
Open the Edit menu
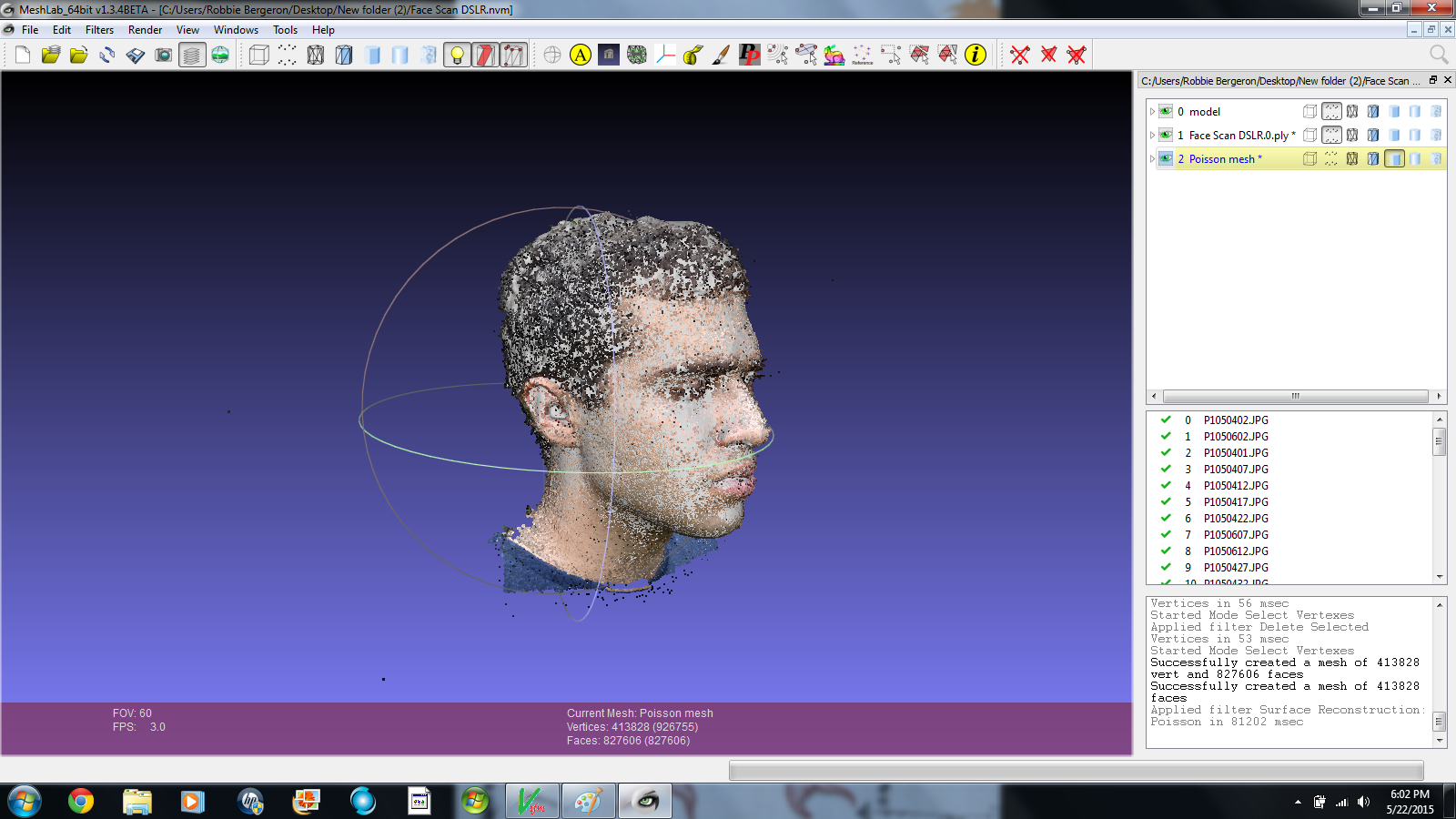coord(62,30)
